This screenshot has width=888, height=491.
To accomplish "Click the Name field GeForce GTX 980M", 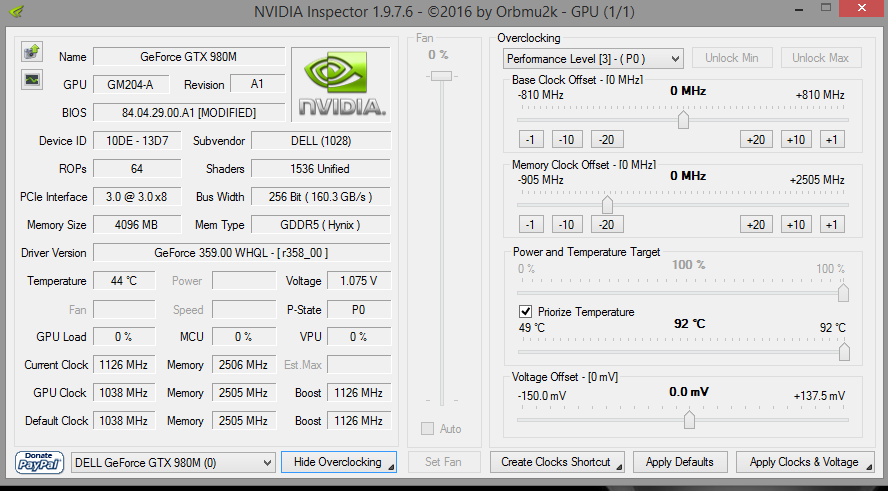I will coord(189,57).
